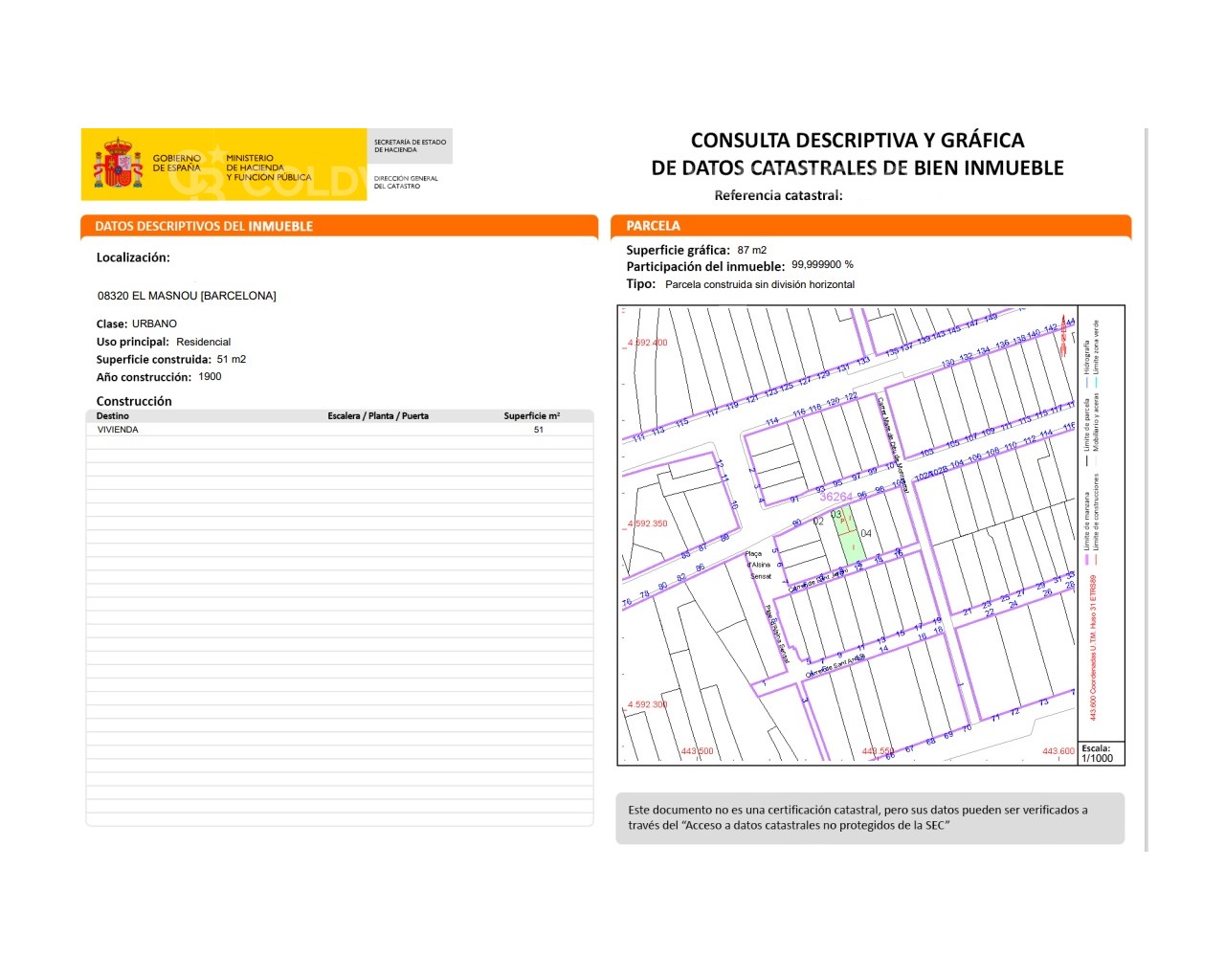Click 'SECRETARÍA DE ESTADO DE HACIENDA' label
This screenshot has height=980, width=1225.
tap(410, 145)
